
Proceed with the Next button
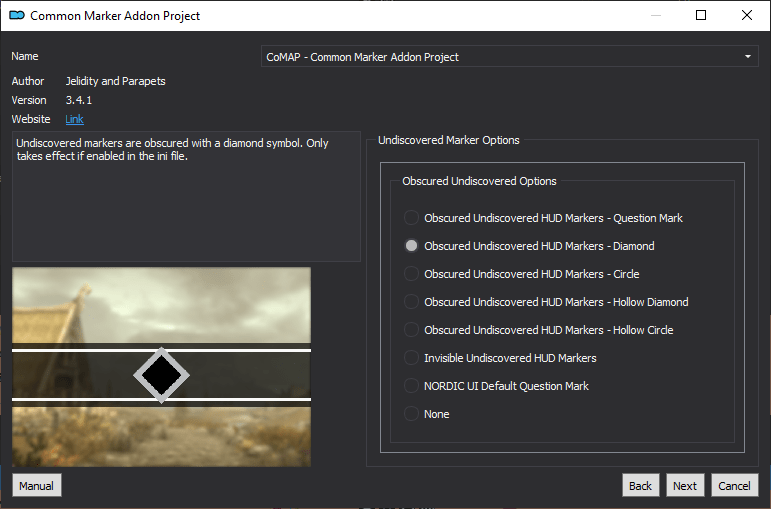coord(685,486)
